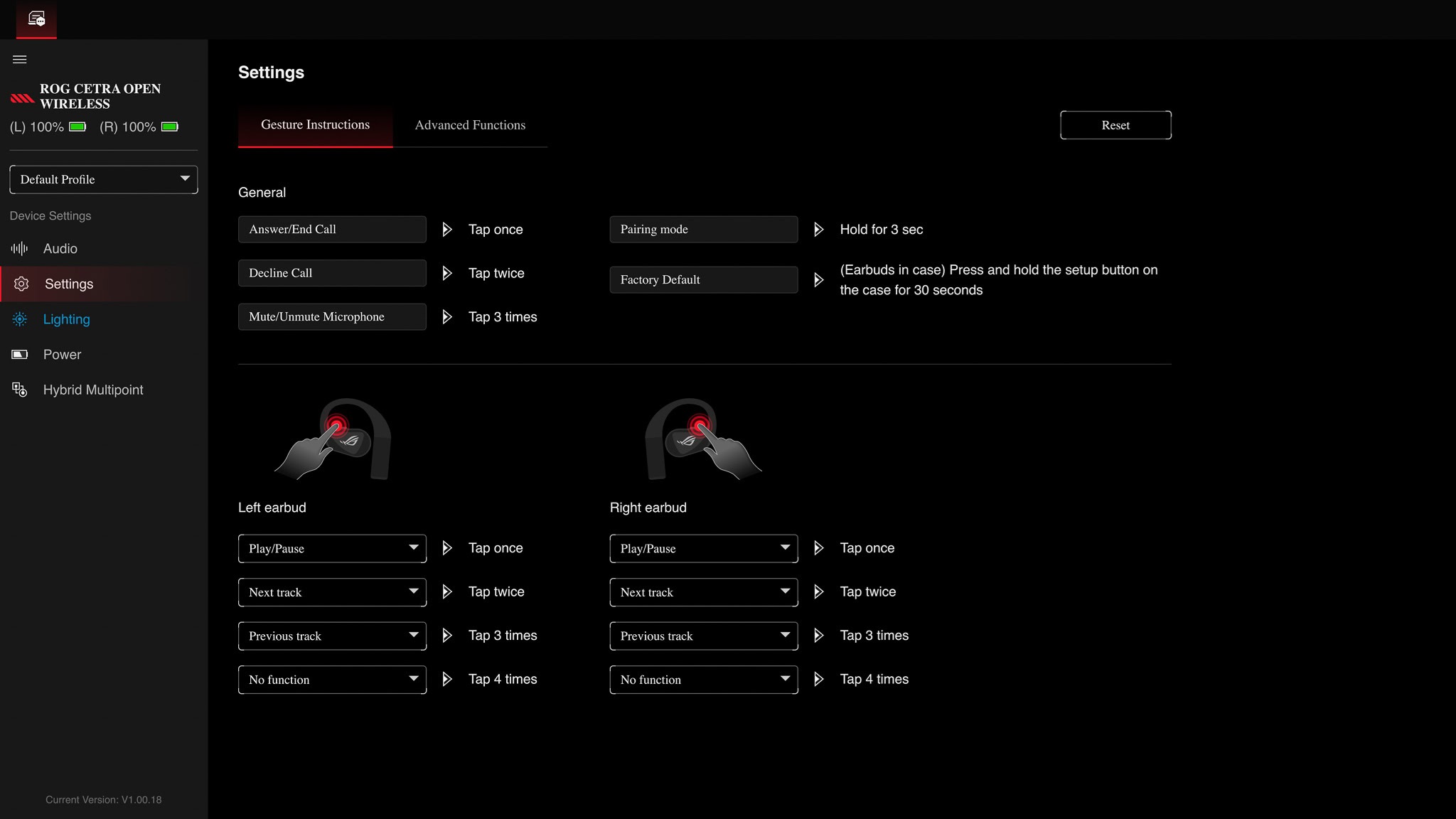The height and width of the screenshot is (819, 1456).
Task: Click the Answer/End Call field
Action: click(x=332, y=230)
